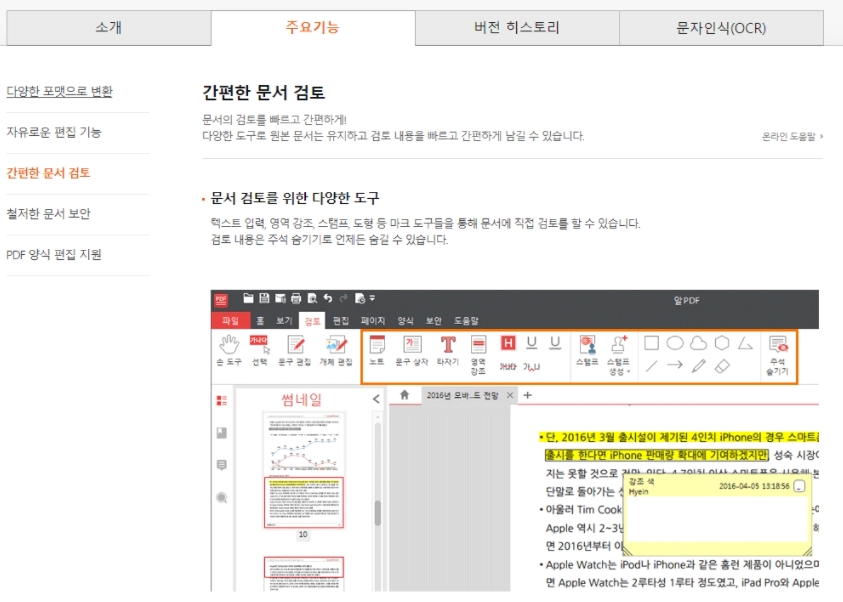Choose the 문구 편집 tool
Screen dimensions: 843x602
(295, 350)
